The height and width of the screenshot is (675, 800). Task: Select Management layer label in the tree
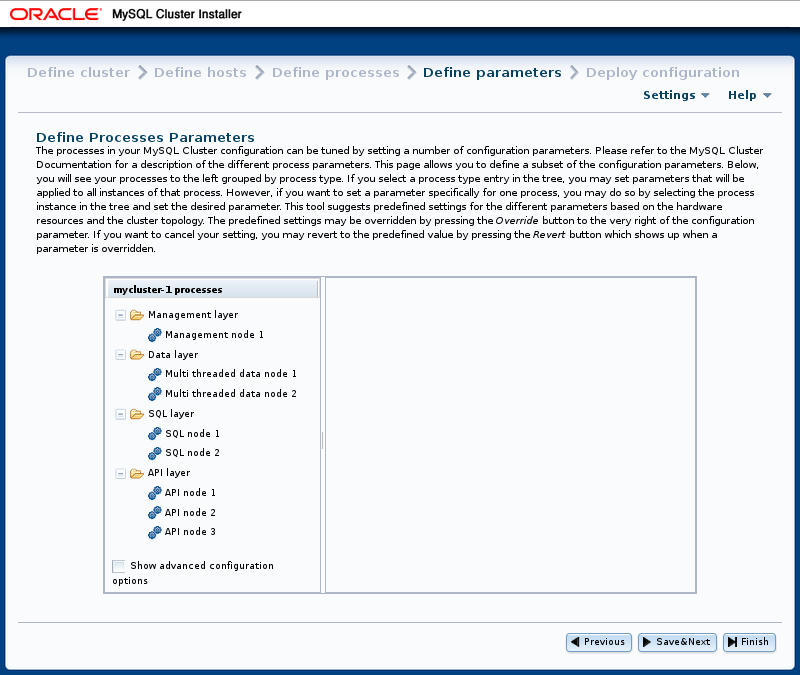[x=193, y=315]
